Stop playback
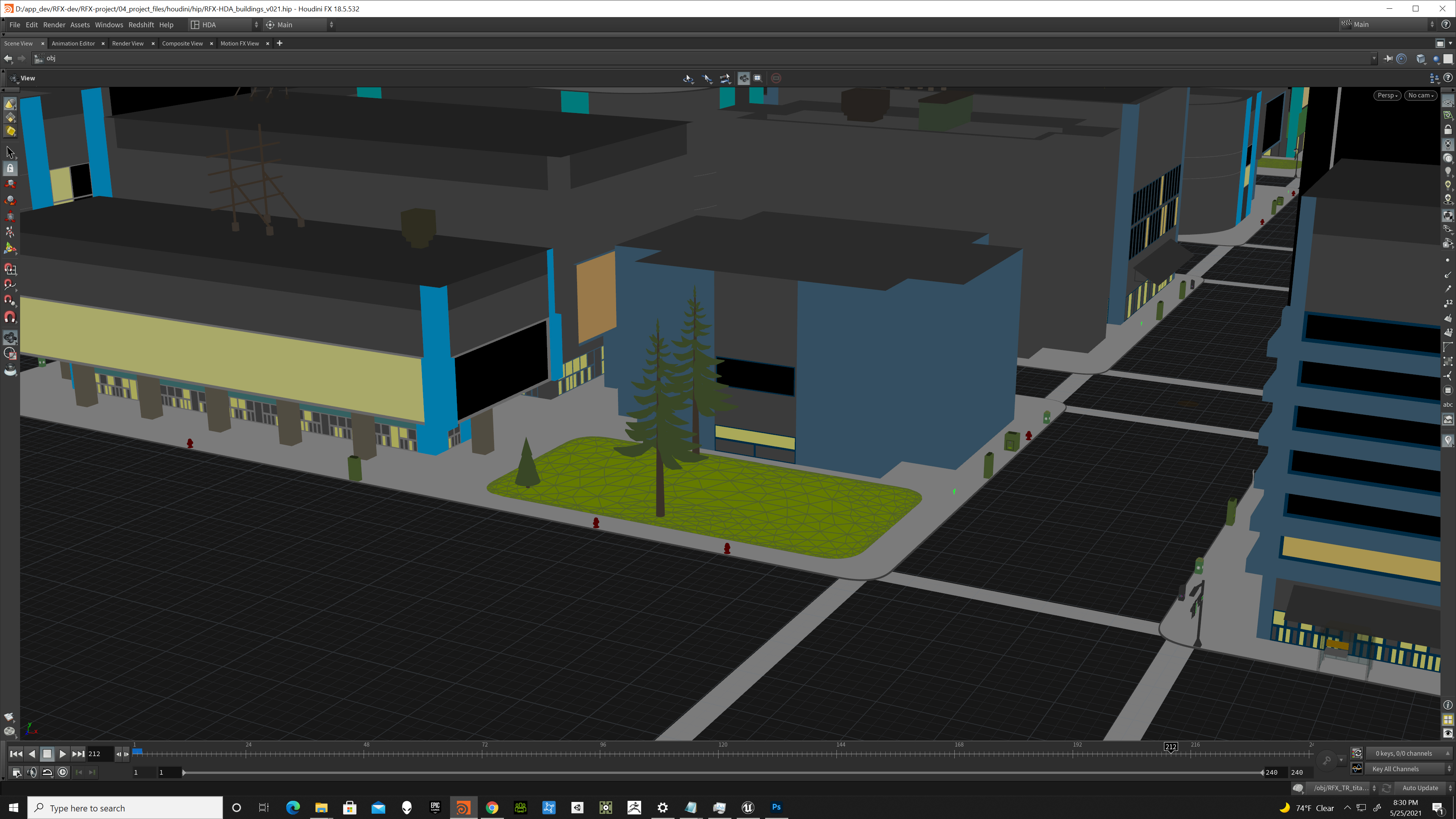 click(x=47, y=754)
